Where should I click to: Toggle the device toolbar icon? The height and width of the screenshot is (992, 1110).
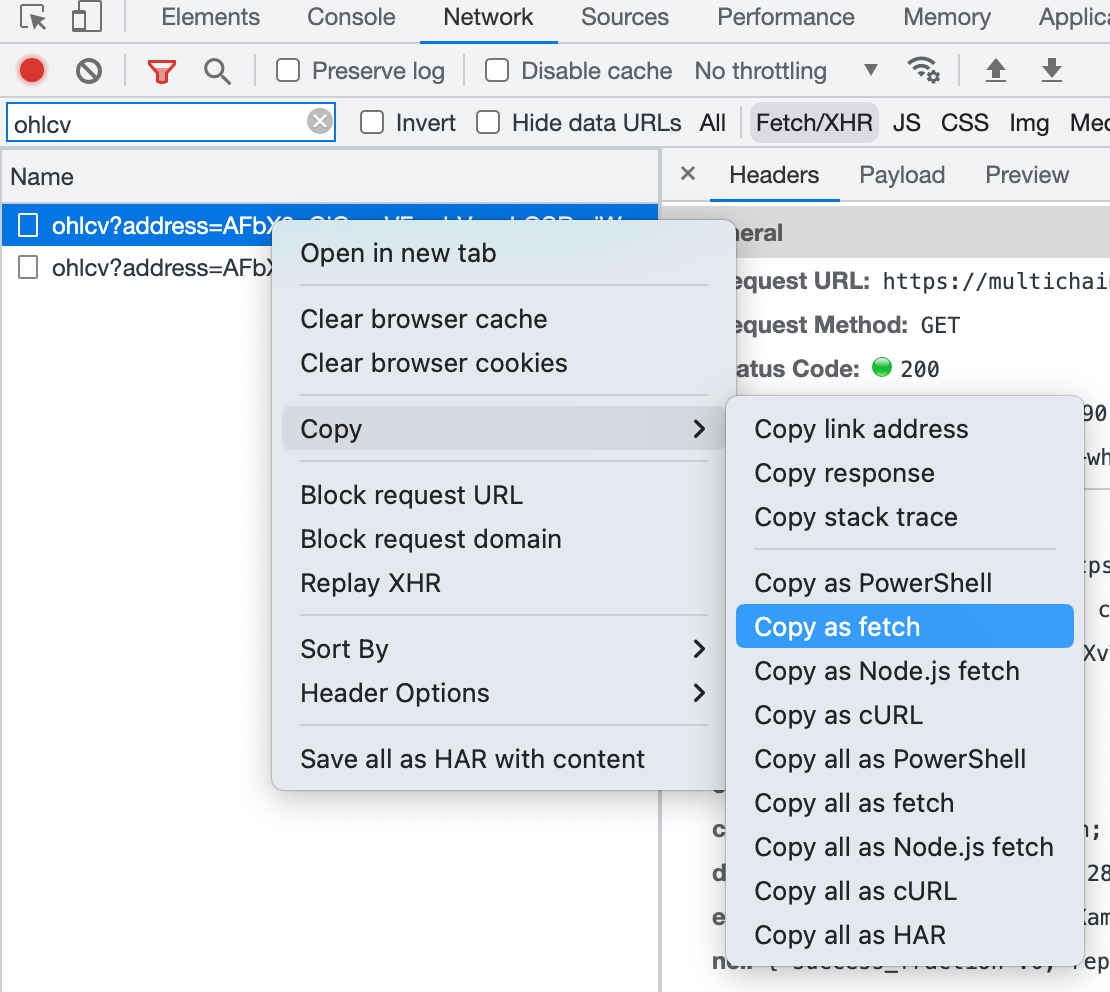(x=87, y=18)
